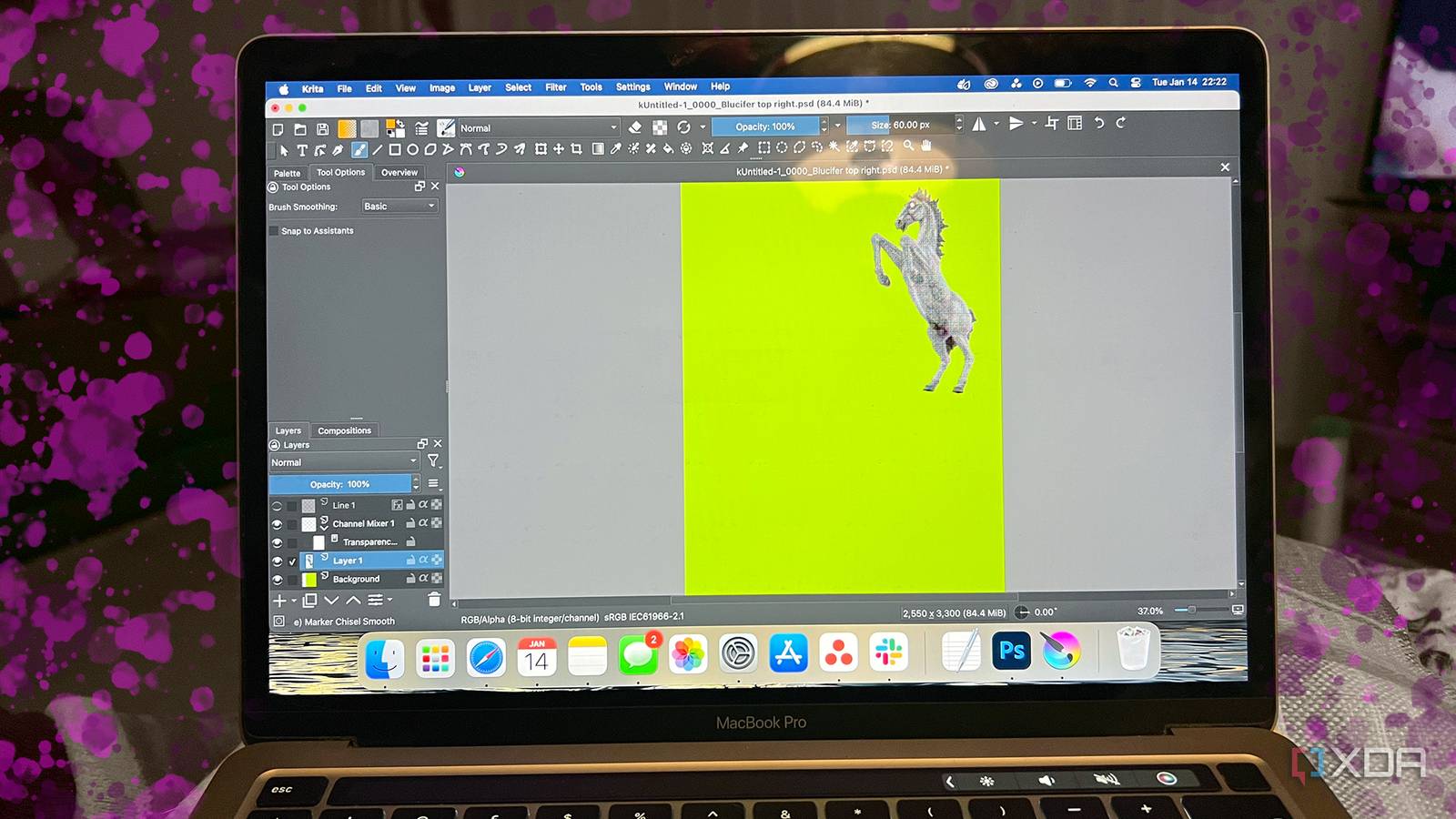Activate the Zoom magnifier tool
1456x819 pixels.
click(908, 146)
